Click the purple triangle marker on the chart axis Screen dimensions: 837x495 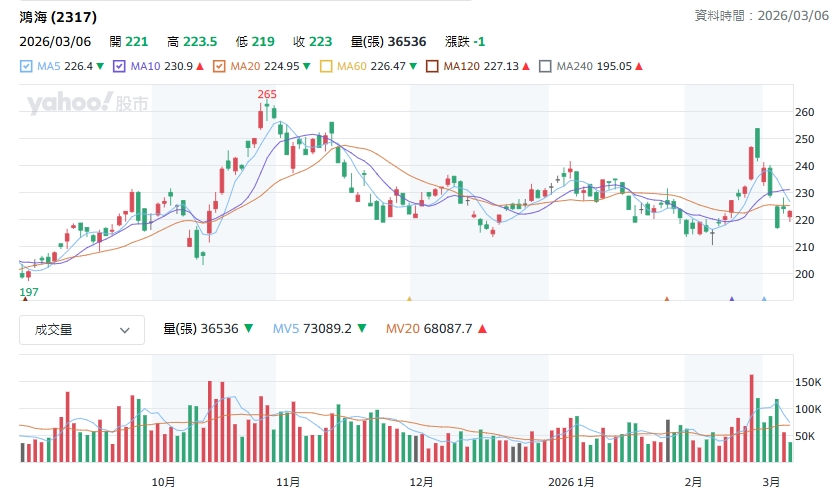click(732, 298)
